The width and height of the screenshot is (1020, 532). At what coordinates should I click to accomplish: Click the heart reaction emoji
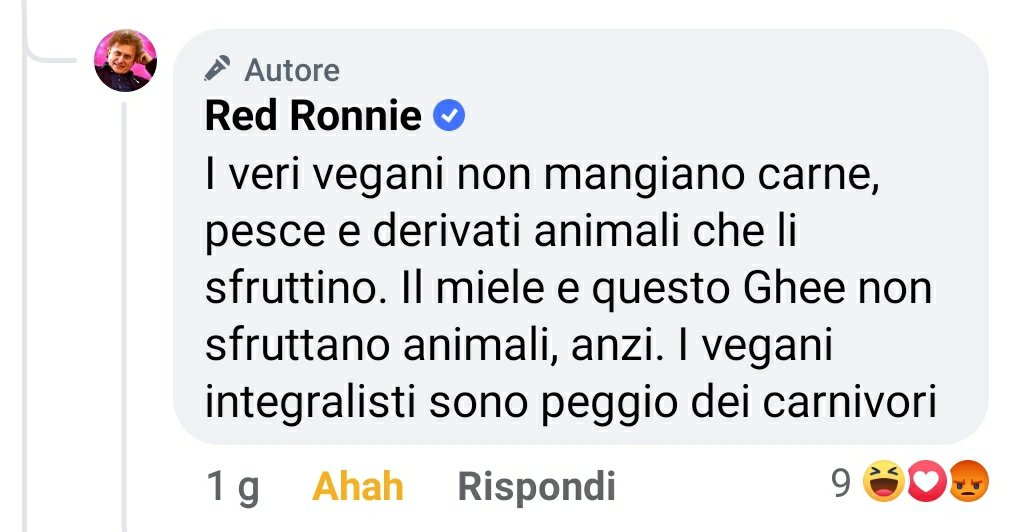pyautogui.click(x=926, y=484)
